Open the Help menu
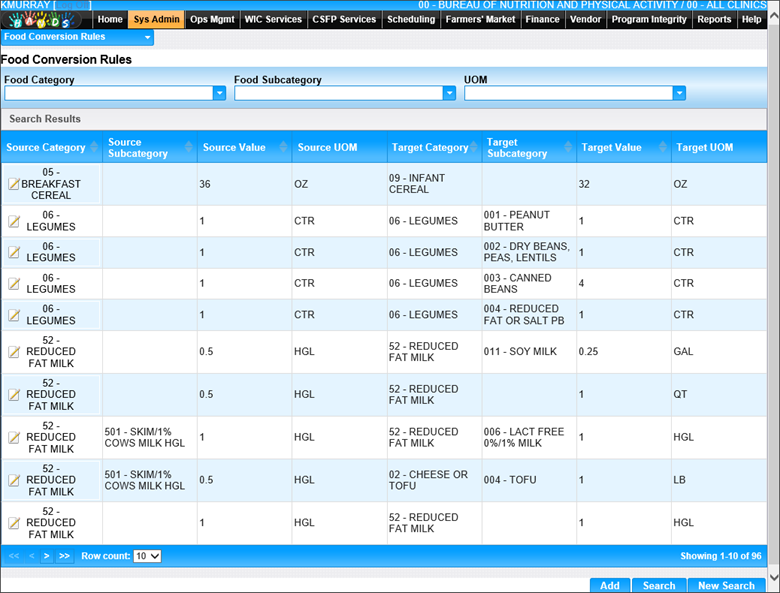The image size is (780, 593). (751, 19)
